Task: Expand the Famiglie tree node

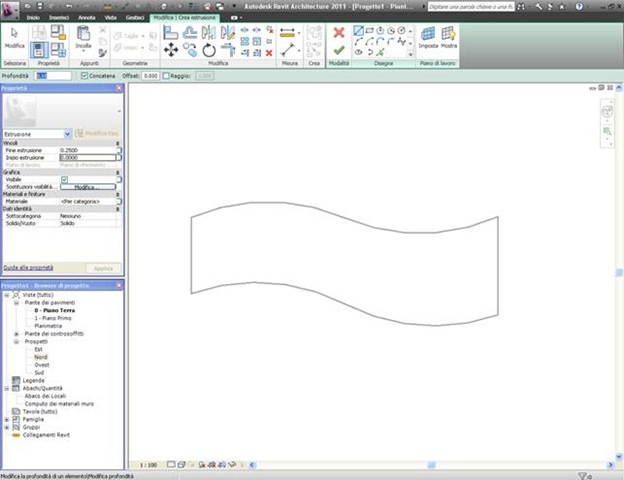Action: coord(6,419)
